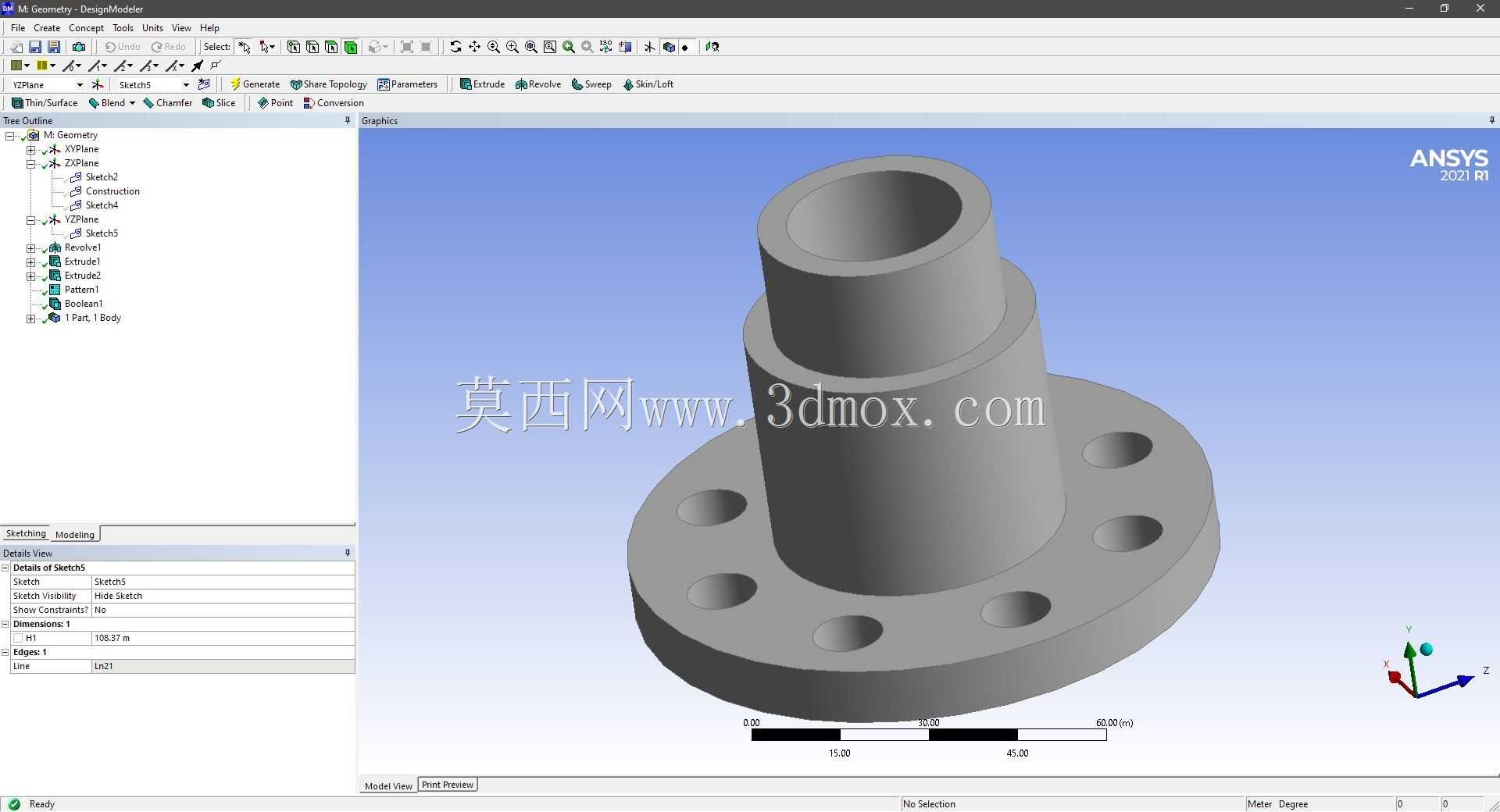Image resolution: width=1500 pixels, height=812 pixels.
Task: Open the Units menu
Action: pos(152,28)
